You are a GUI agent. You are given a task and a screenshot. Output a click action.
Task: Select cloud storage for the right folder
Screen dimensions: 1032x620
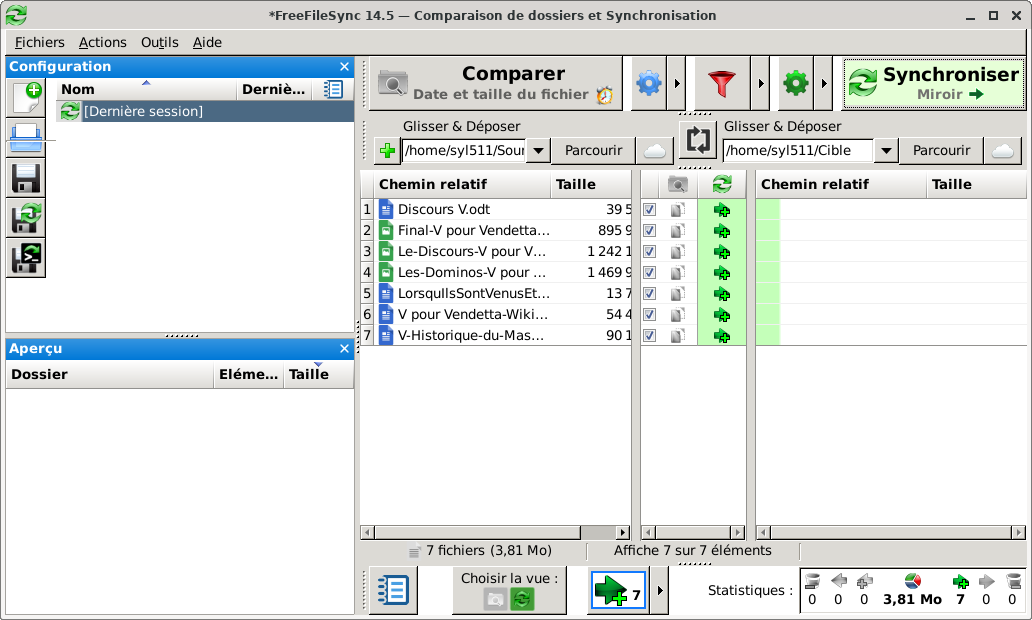click(x=1002, y=151)
